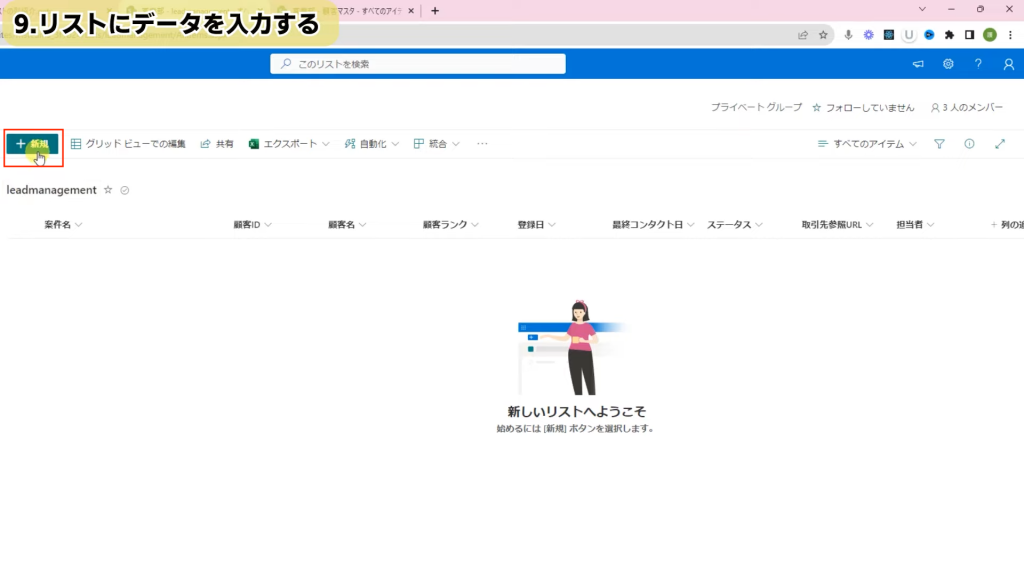1024x576 pixels.
Task: Click the 共有 share icon button
Action: [217, 144]
